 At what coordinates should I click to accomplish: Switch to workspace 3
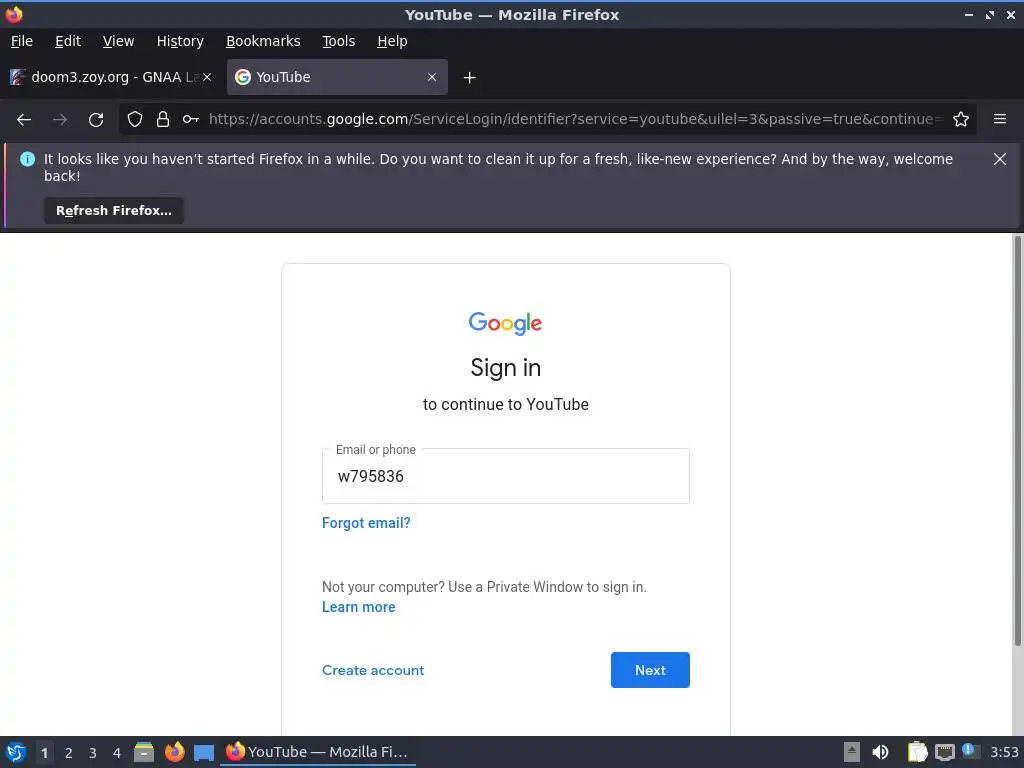93,753
